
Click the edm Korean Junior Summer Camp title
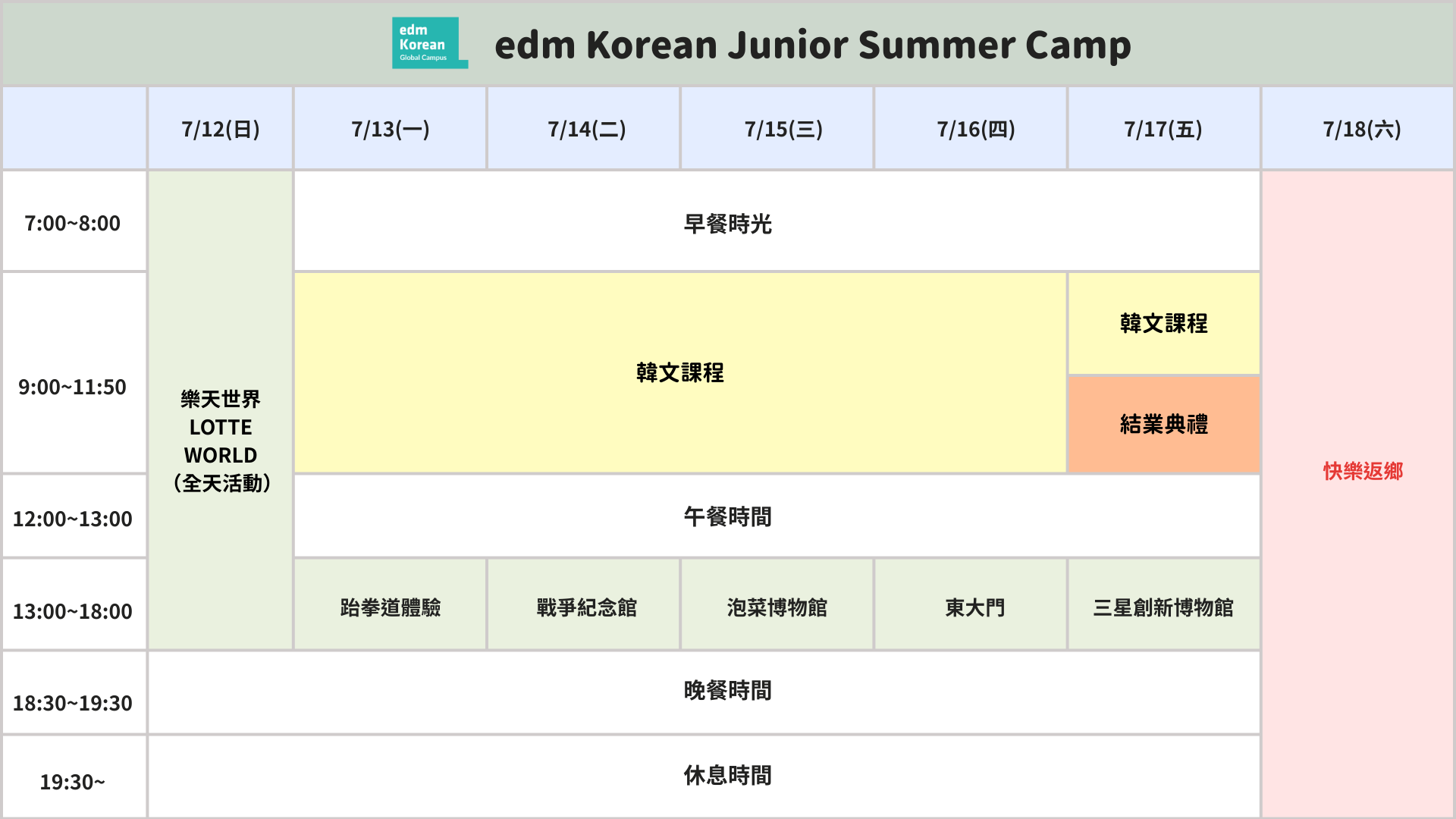(812, 45)
